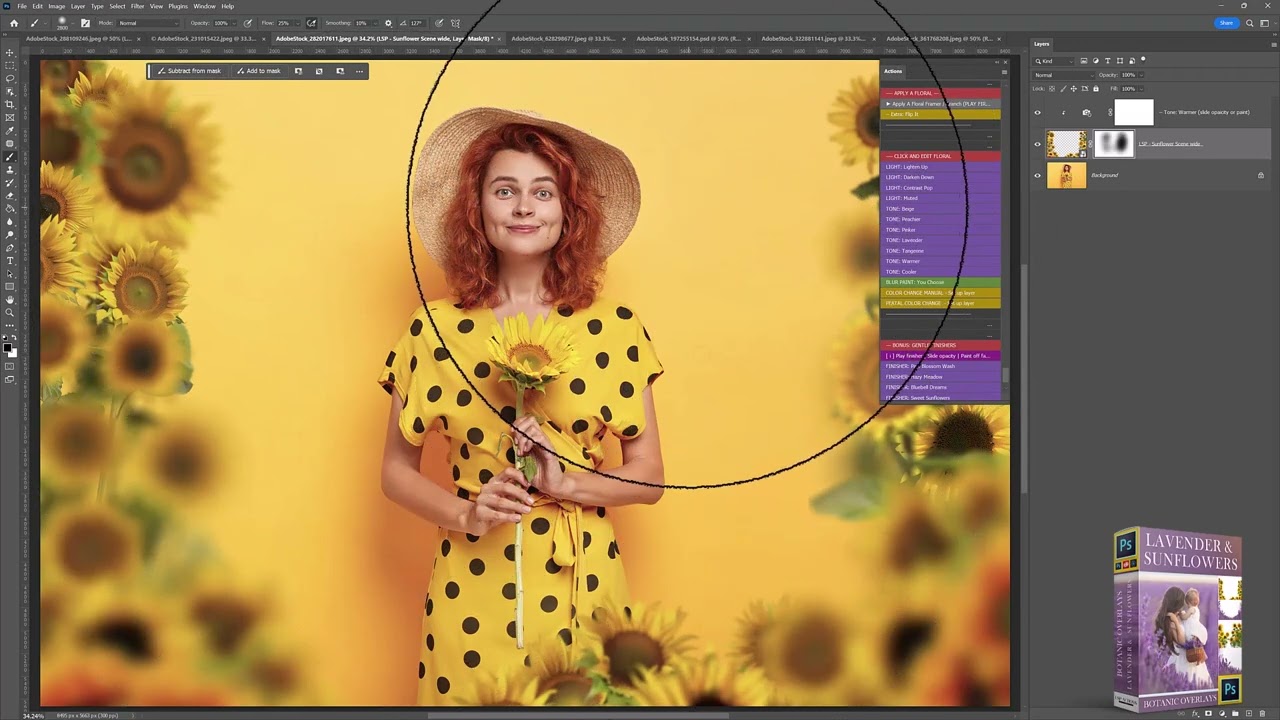Select the Type tool
Image resolution: width=1280 pixels, height=720 pixels.
(x=10, y=261)
